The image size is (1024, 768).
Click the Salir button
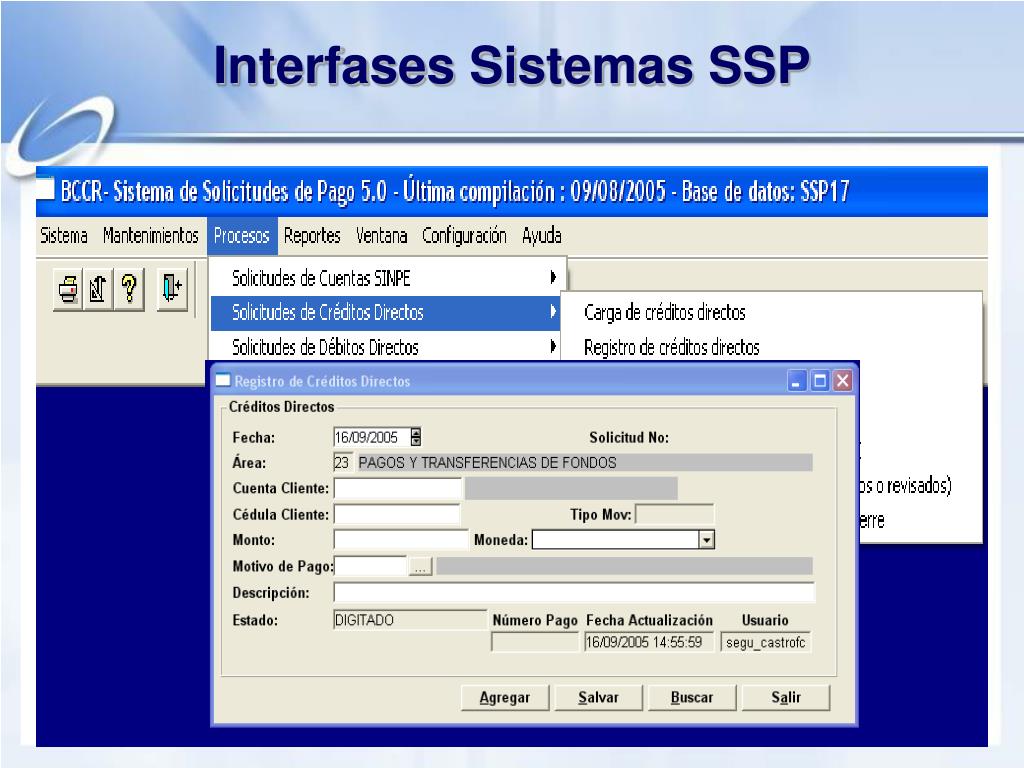tap(786, 697)
